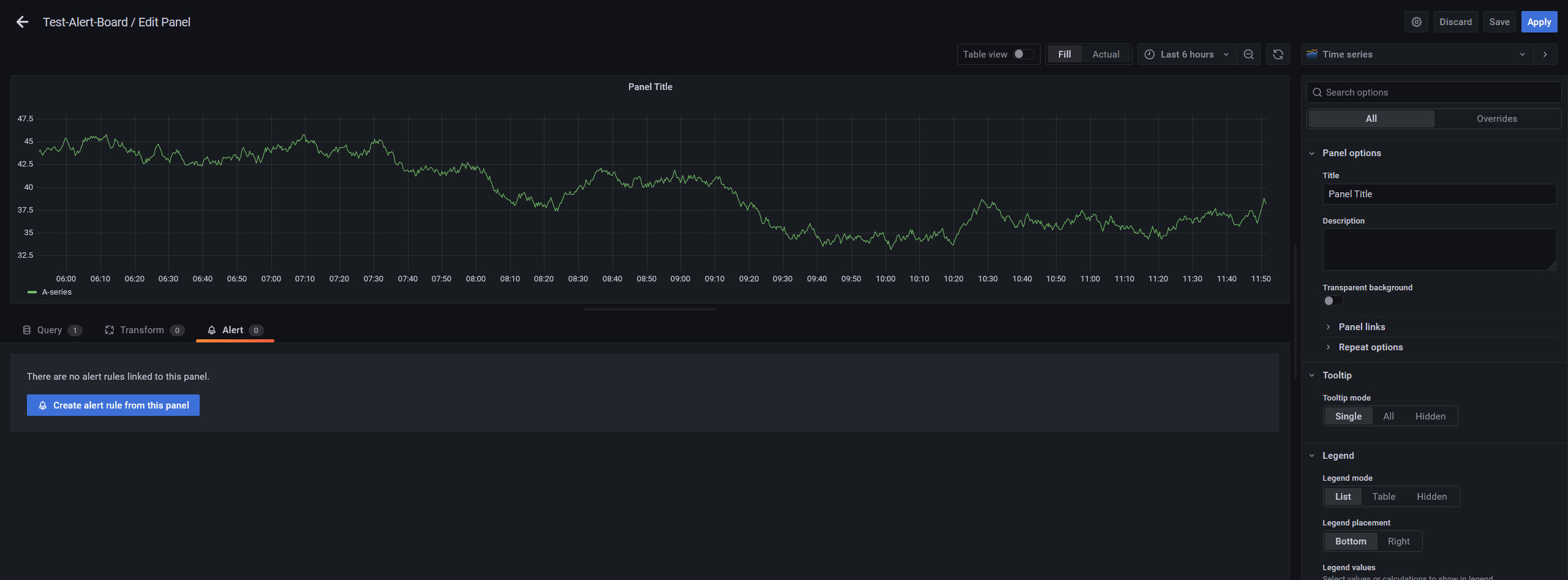Select Fill display mode

click(1065, 55)
